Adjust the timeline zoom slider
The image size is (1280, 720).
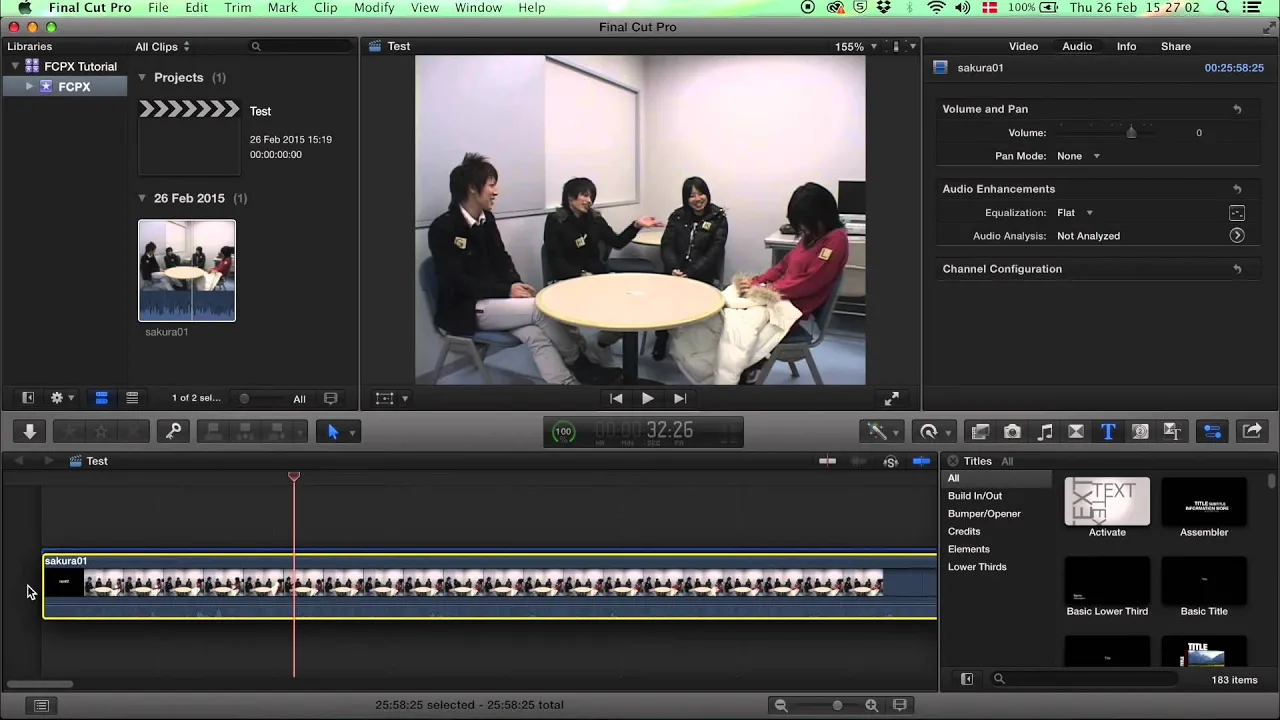pos(837,705)
